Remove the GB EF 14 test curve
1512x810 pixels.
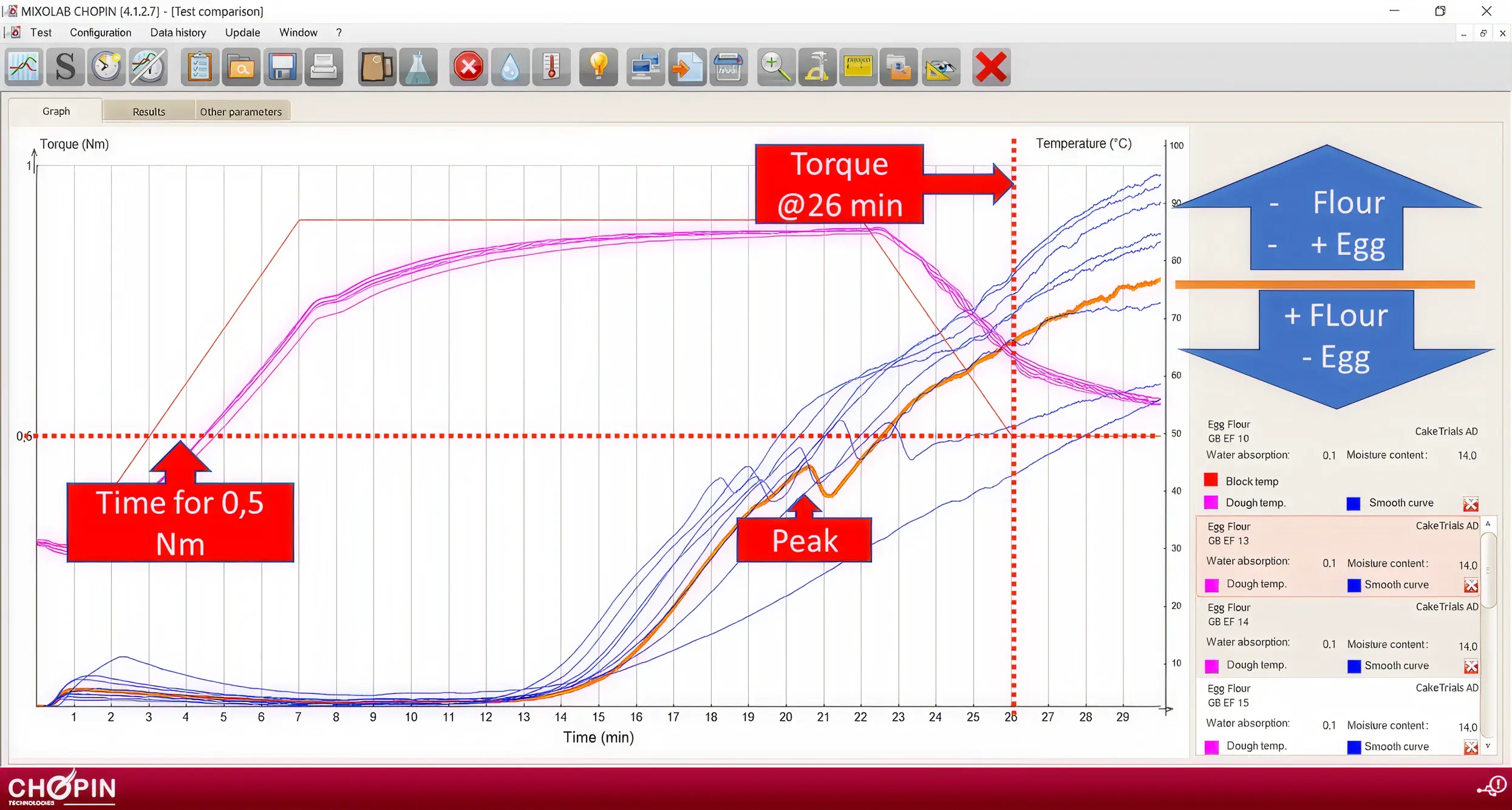click(x=1471, y=667)
